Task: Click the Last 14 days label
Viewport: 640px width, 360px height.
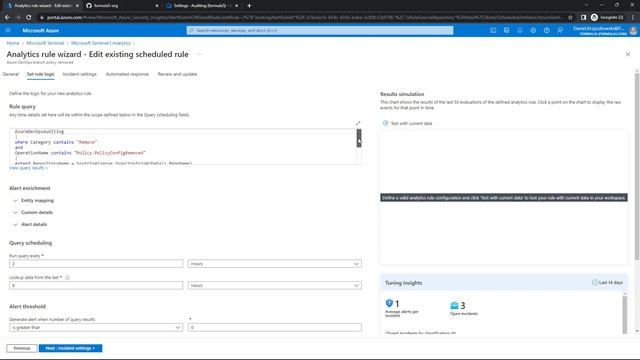Action: click(611, 282)
